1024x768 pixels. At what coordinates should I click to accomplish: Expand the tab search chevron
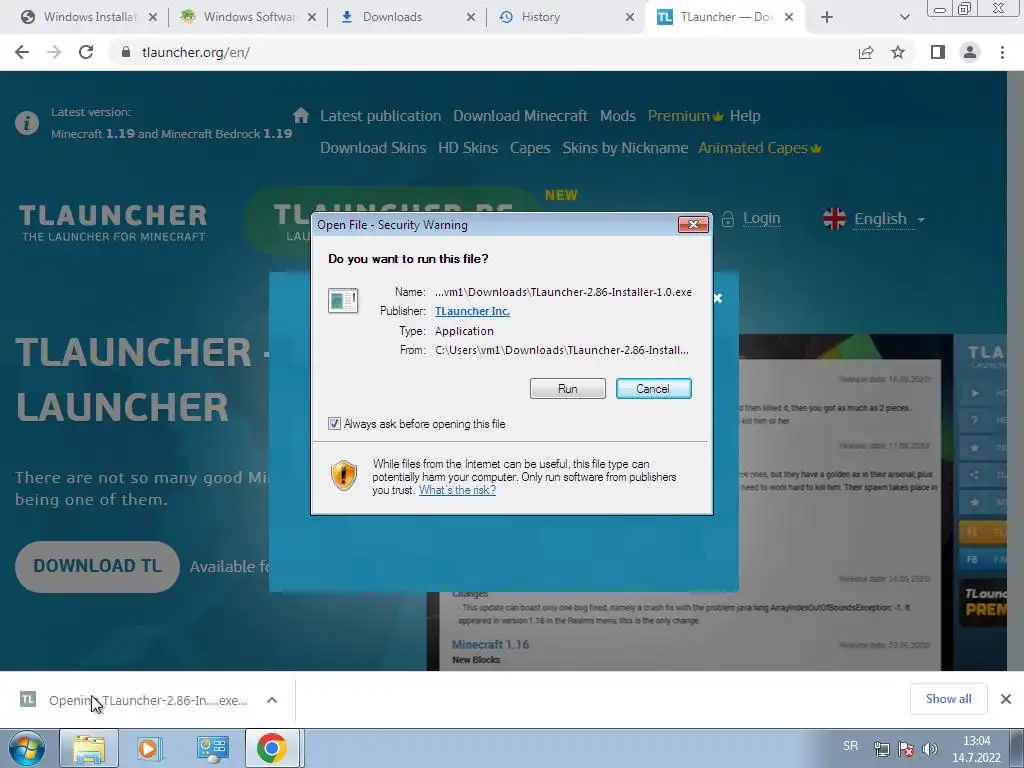904,17
